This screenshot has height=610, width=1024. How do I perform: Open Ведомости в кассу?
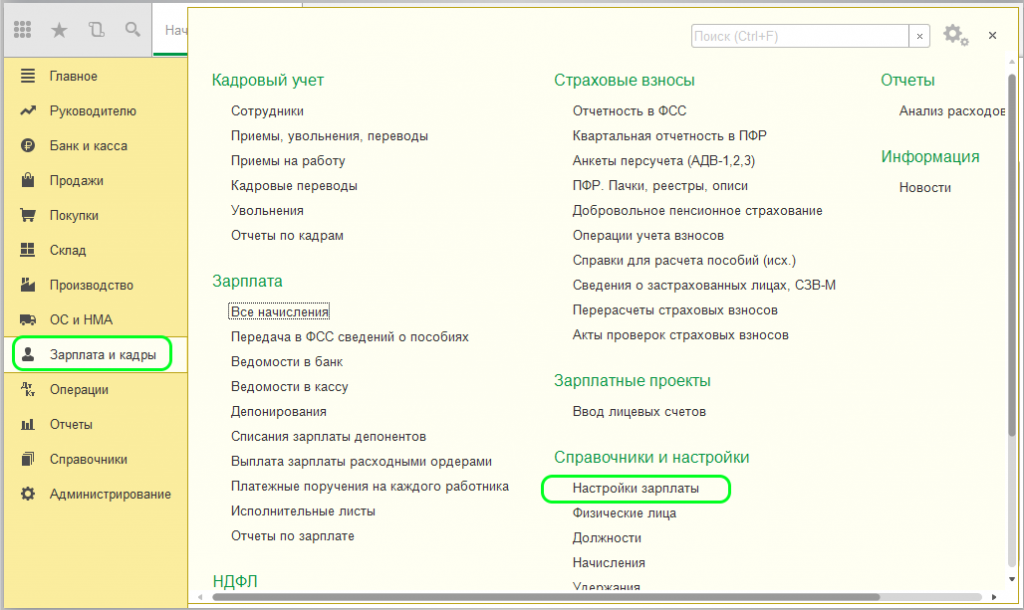(x=289, y=387)
